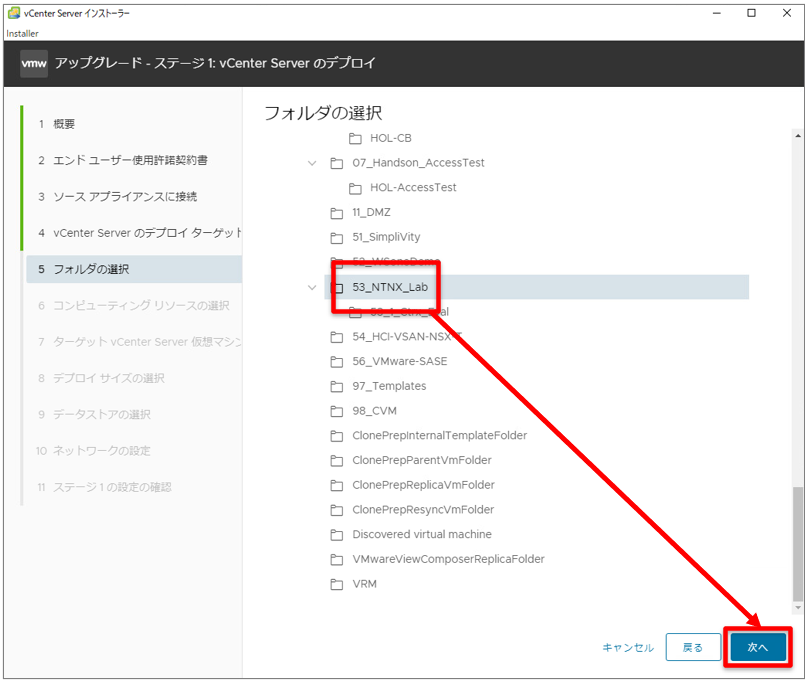Select the HOL-AccessTest folder name
Screen dimensions: 808x684
(x=413, y=188)
